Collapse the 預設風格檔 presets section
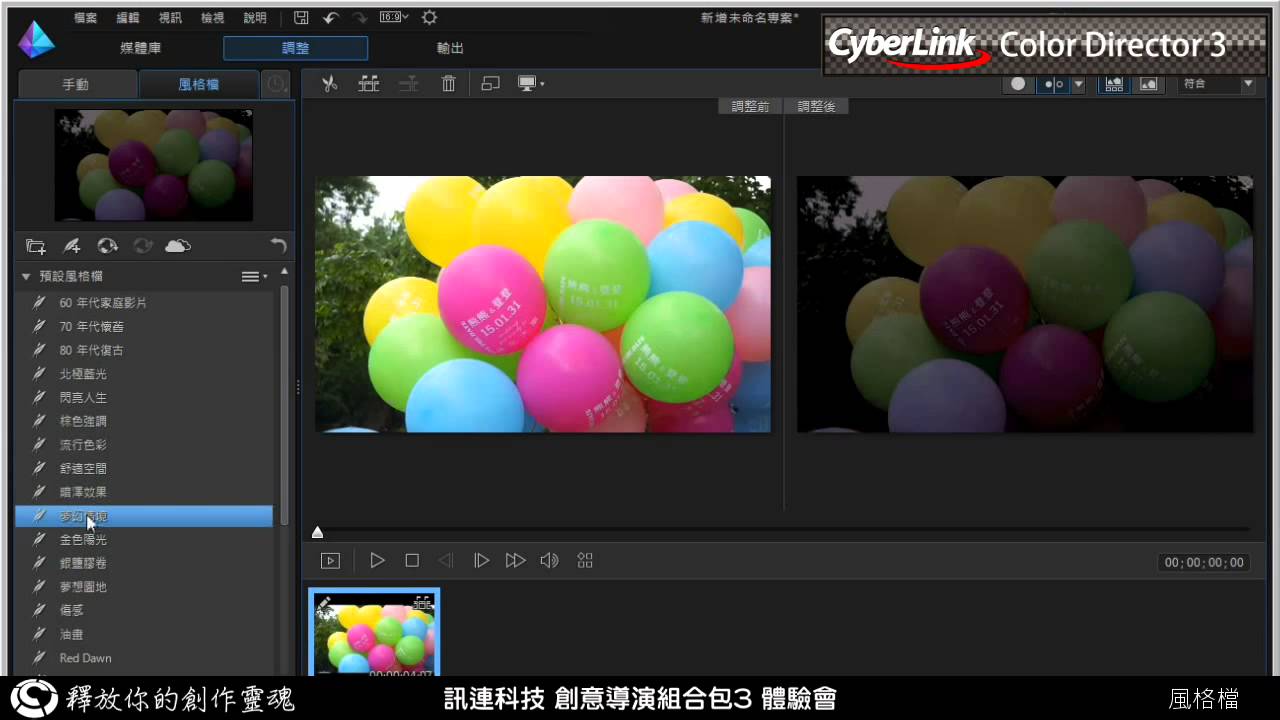Screen dimensions: 1280x720 [27, 277]
